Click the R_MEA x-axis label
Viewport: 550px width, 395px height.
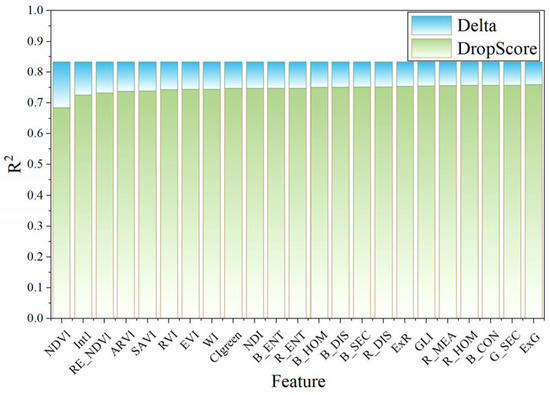click(x=439, y=348)
